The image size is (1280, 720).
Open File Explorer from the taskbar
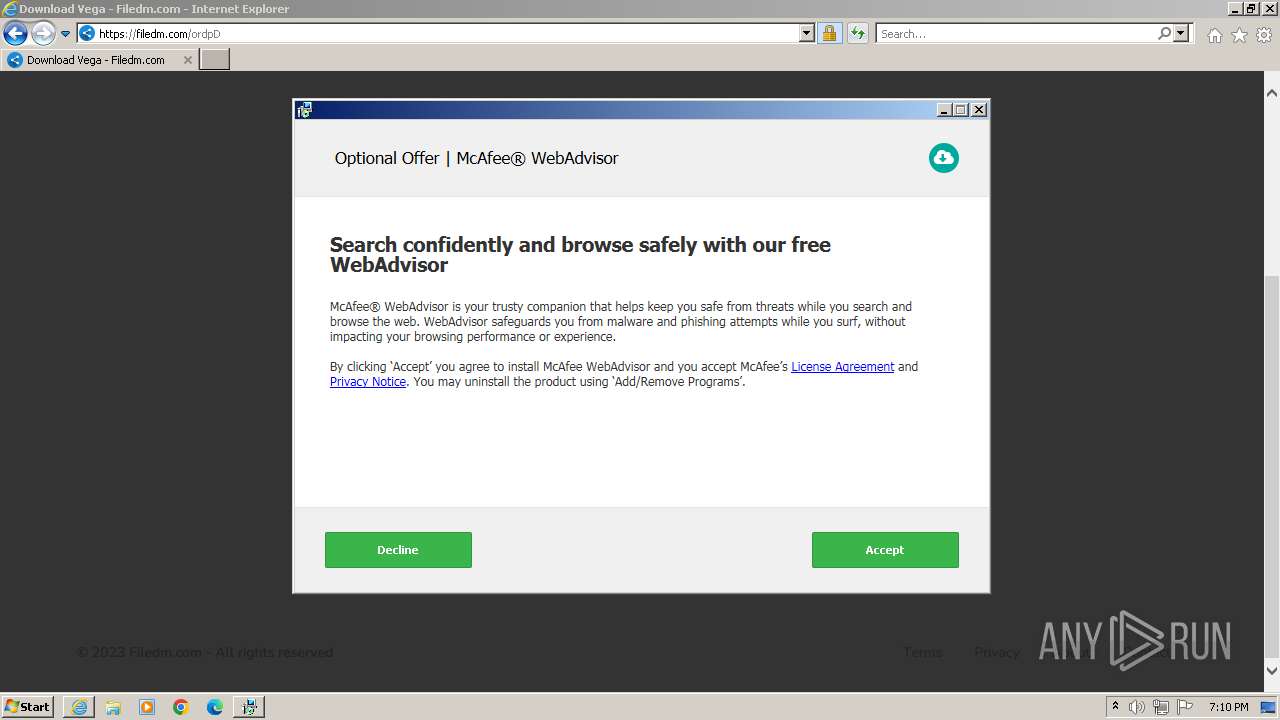point(113,707)
